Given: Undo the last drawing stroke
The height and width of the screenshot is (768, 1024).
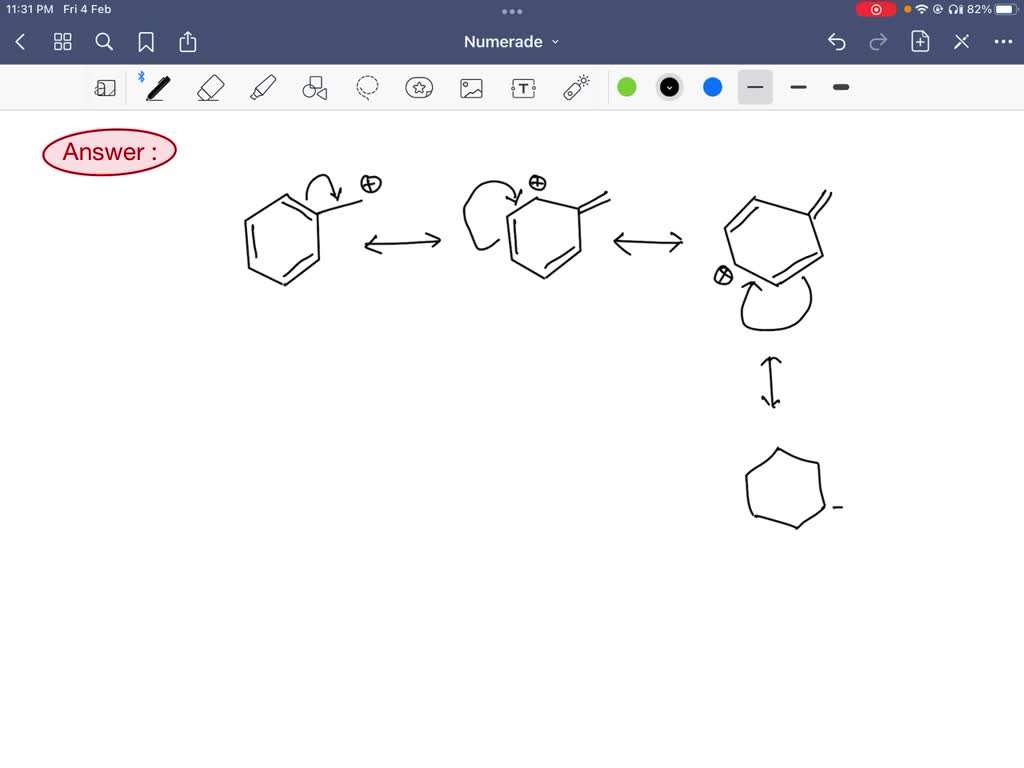Looking at the screenshot, I should click(x=837, y=42).
